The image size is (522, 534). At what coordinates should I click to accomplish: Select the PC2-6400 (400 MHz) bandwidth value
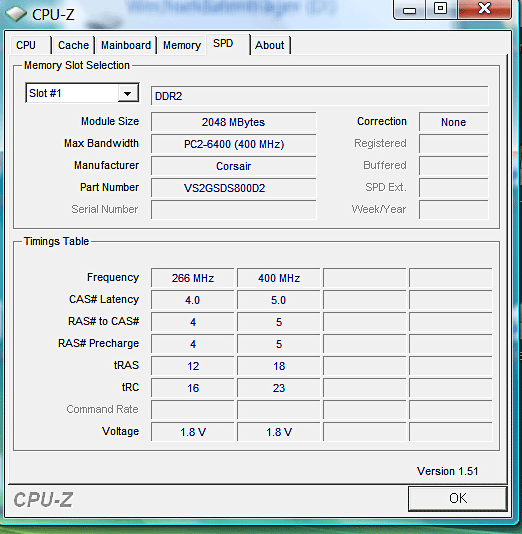(x=234, y=144)
